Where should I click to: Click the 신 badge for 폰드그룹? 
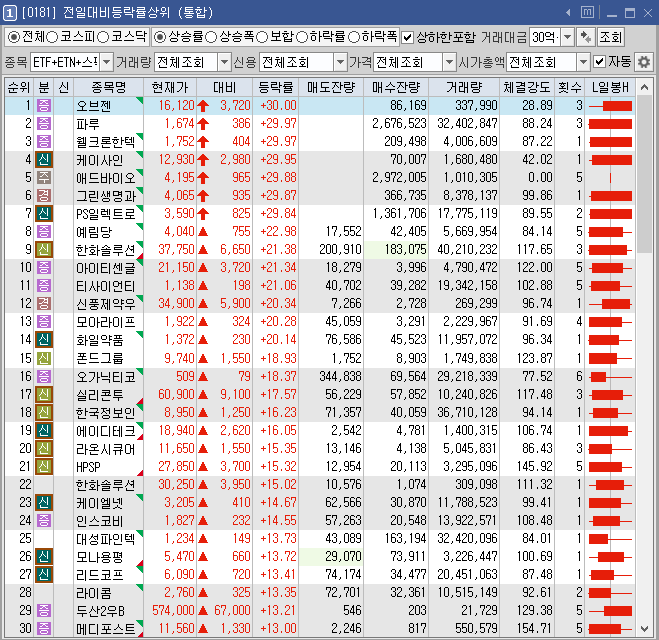click(x=44, y=358)
